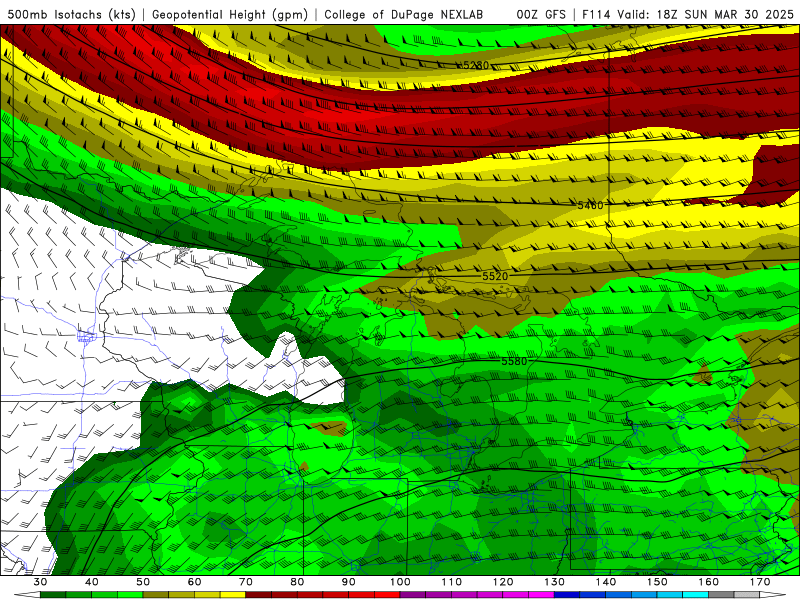Click the 5280 height contour label

(x=475, y=65)
